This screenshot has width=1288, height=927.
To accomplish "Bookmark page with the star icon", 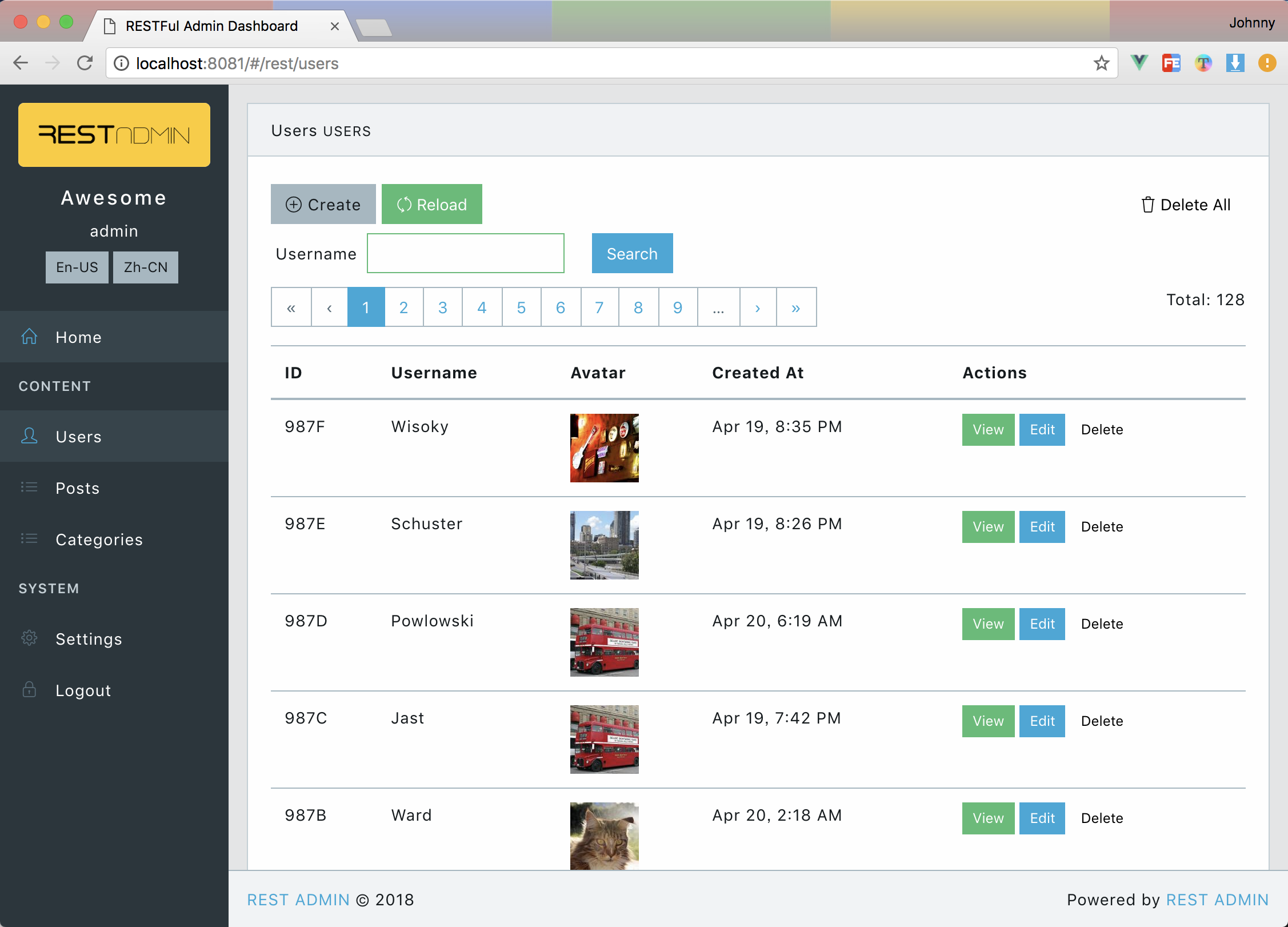I will click(x=1101, y=63).
